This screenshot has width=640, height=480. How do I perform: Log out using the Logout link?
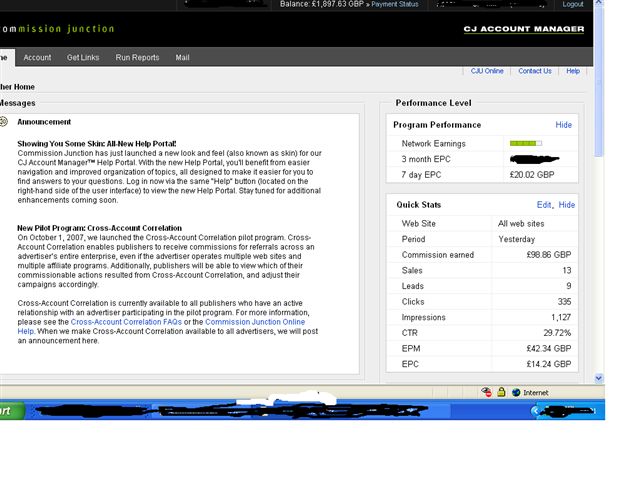point(573,4)
